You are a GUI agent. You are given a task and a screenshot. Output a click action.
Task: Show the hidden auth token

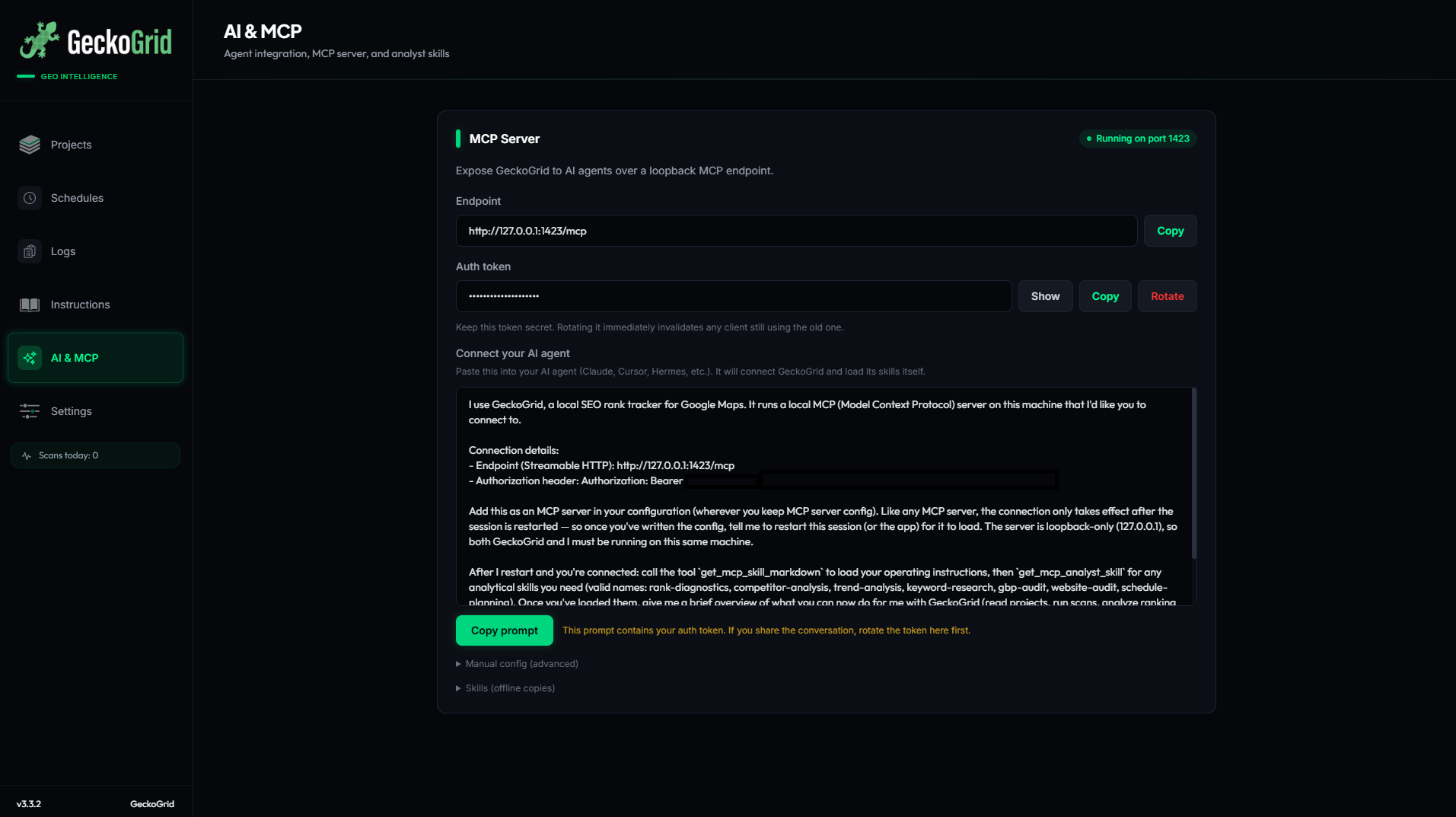[1045, 296]
